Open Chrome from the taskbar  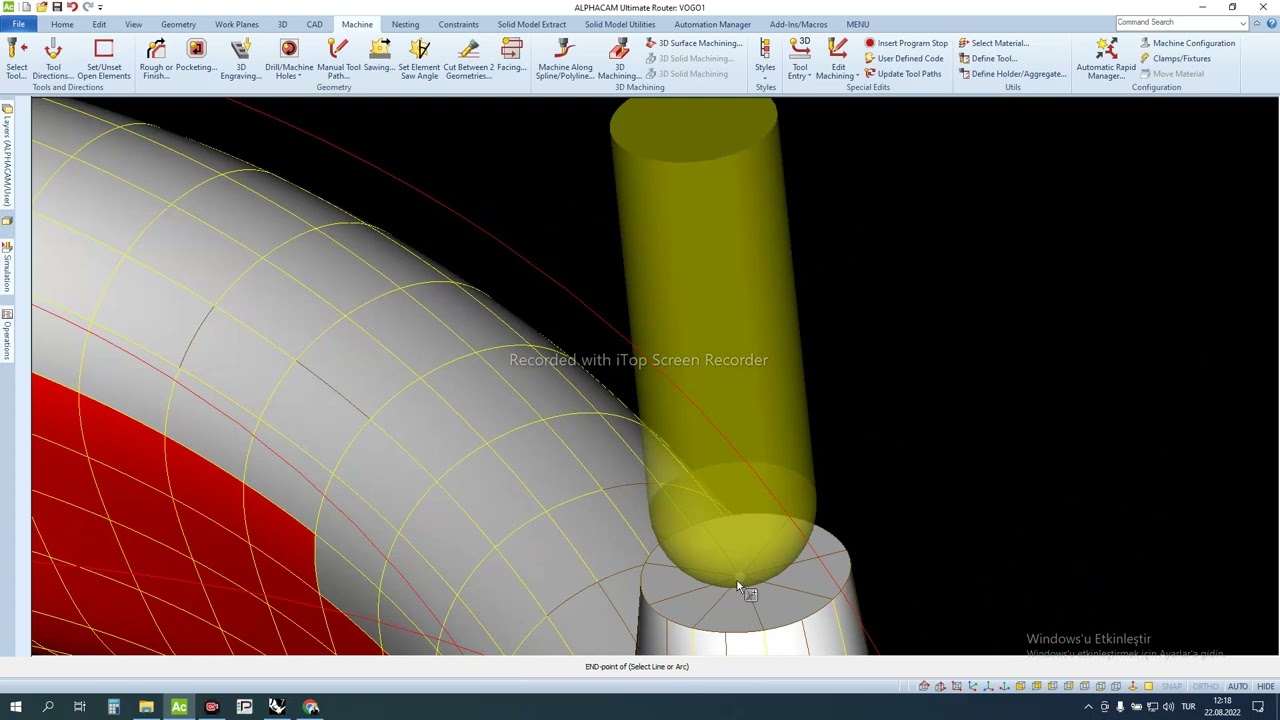(x=311, y=707)
